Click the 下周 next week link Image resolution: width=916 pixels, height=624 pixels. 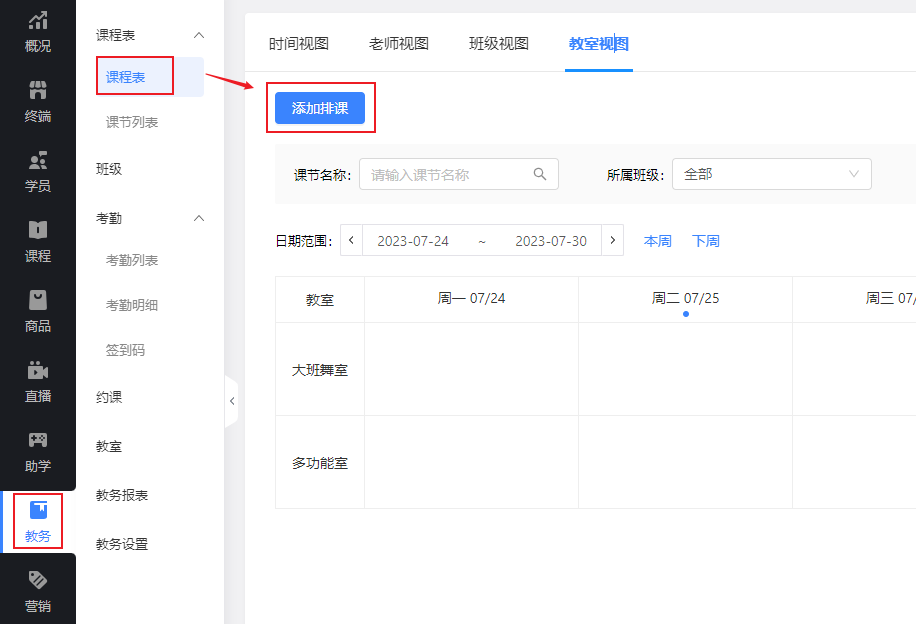click(706, 241)
